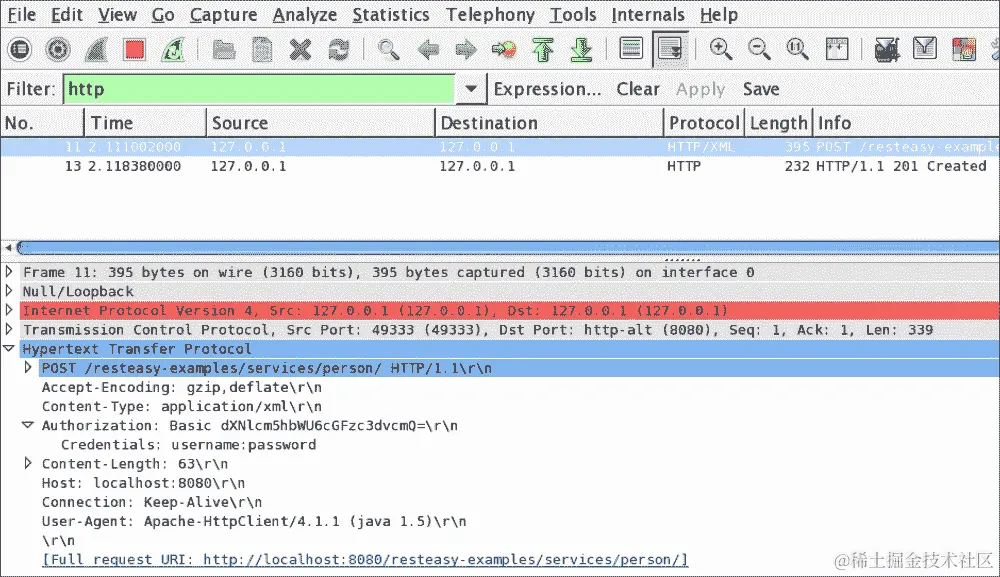
Task: Open the File menu
Action: click(x=21, y=14)
